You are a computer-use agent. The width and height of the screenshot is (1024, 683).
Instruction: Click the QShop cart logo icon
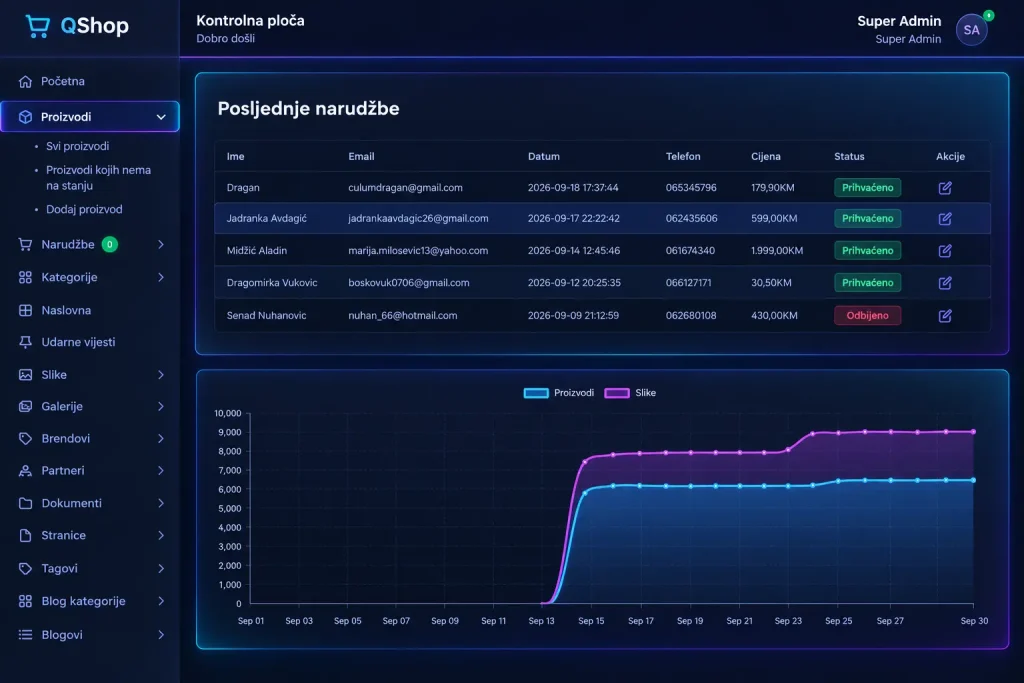(37, 26)
